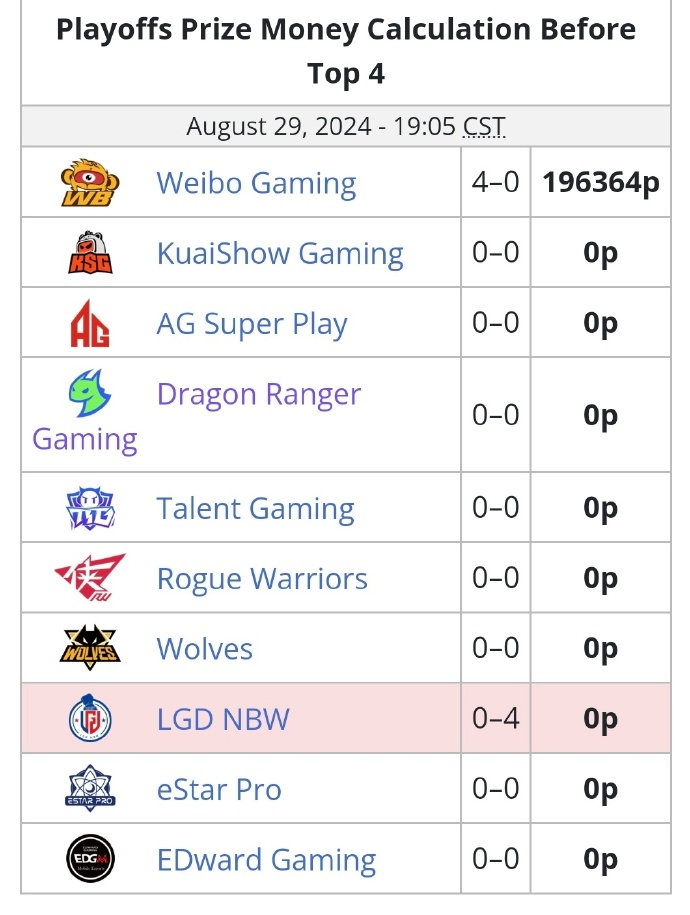Click the CST timezone abbreviation
The width and height of the screenshot is (690, 915).
[x=484, y=126]
